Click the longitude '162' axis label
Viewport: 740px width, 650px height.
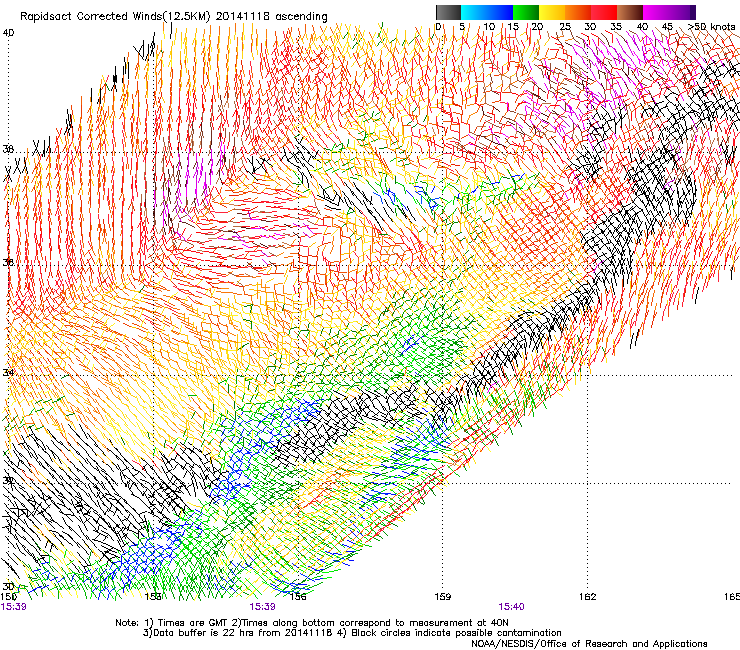click(588, 597)
